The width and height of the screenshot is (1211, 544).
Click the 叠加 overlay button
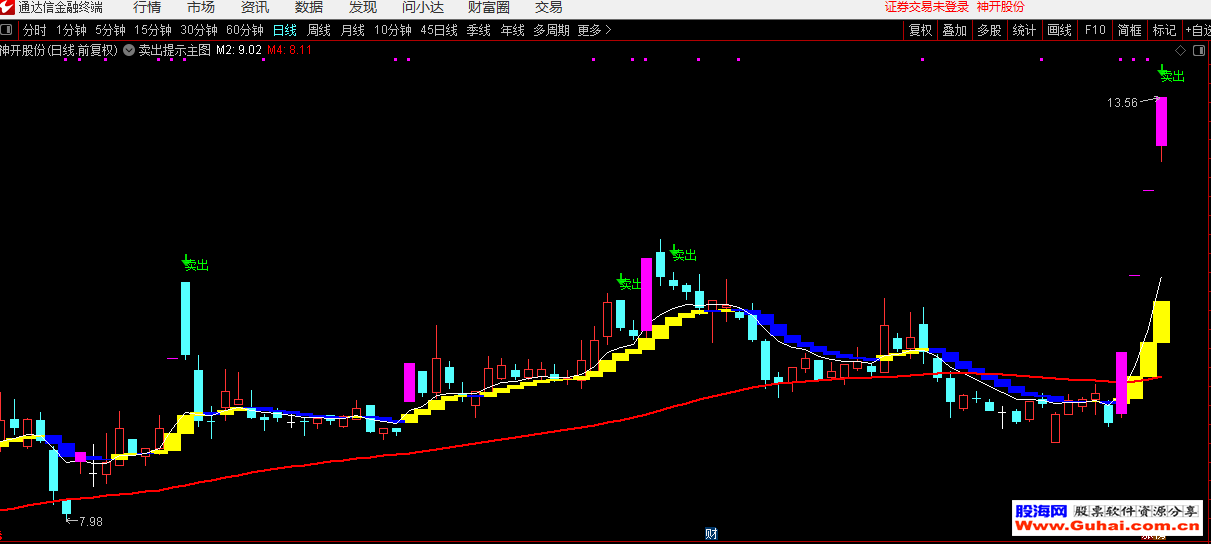point(954,30)
